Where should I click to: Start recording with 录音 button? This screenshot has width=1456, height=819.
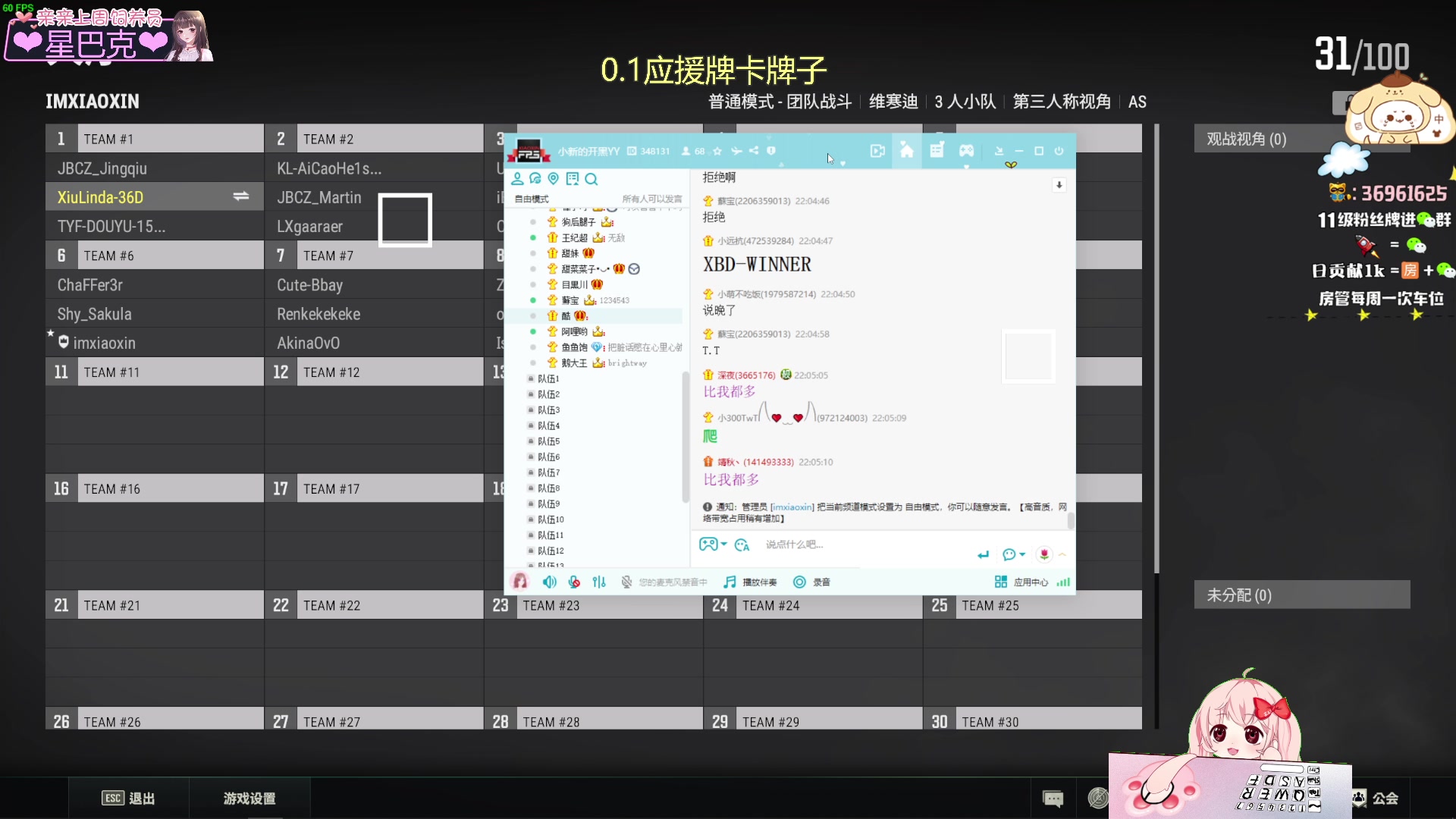pyautogui.click(x=811, y=582)
